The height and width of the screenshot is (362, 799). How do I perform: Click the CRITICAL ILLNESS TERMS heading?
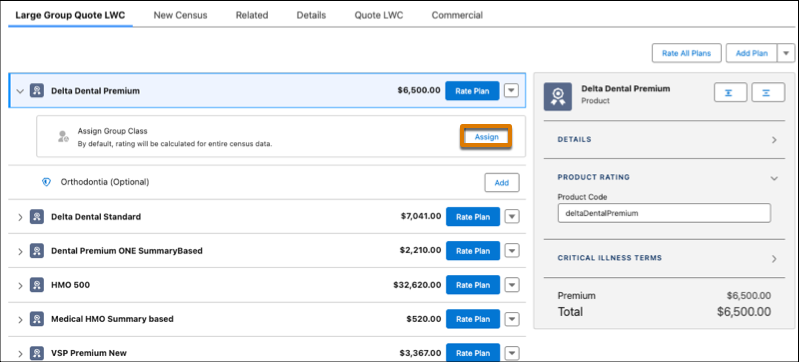tap(609, 258)
